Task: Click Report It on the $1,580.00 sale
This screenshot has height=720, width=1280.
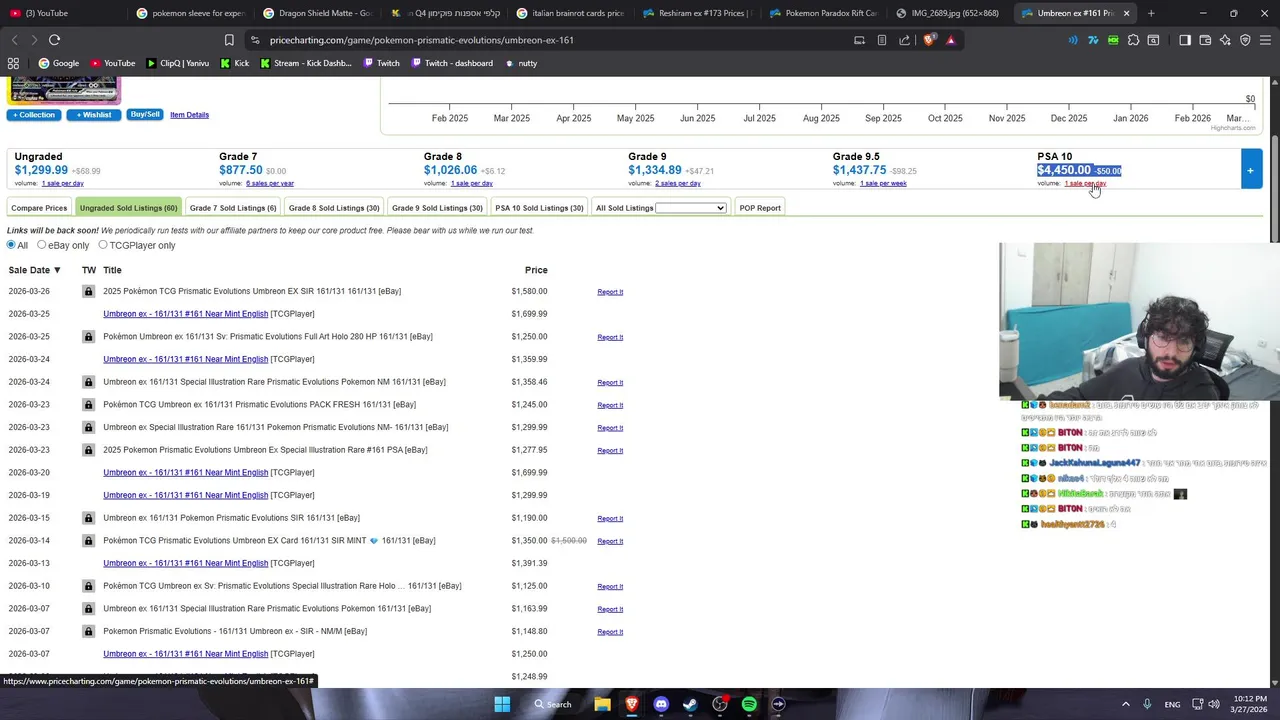Action: coord(610,292)
